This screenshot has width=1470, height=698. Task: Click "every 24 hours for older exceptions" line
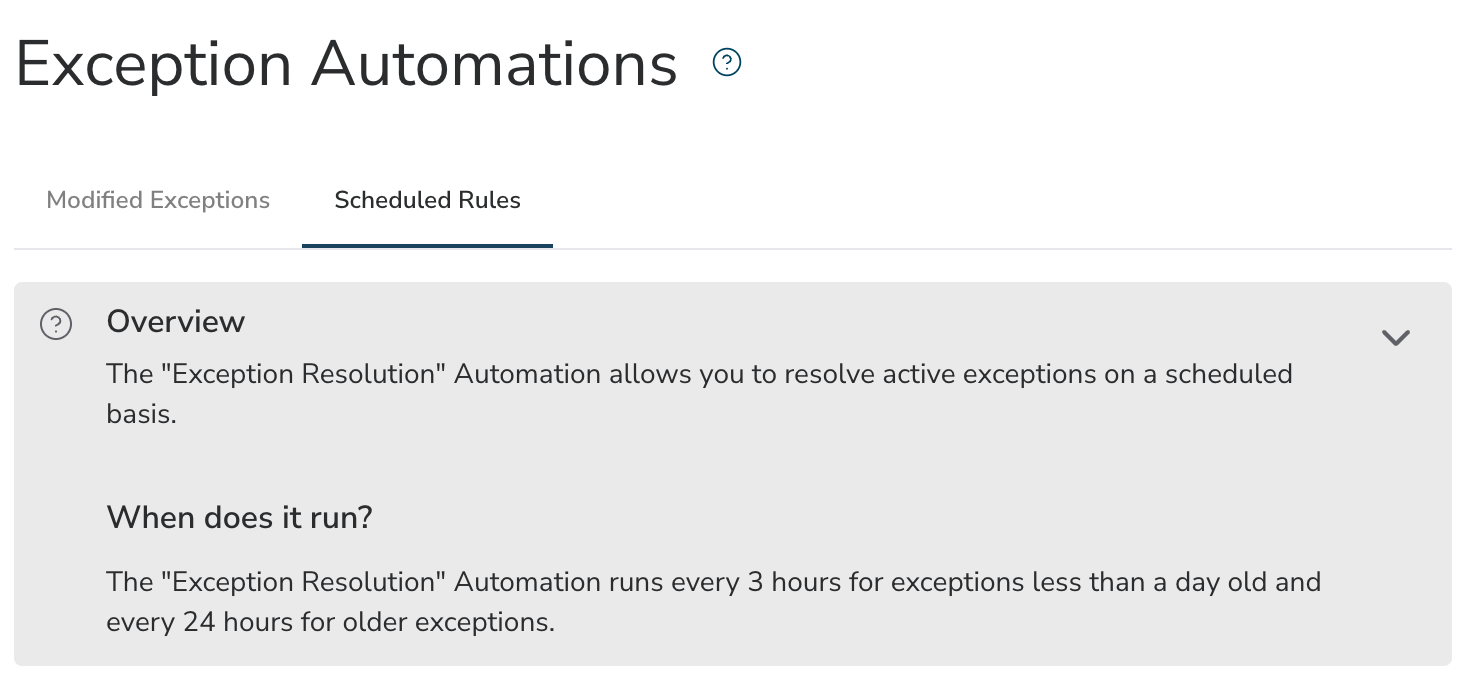click(331, 622)
